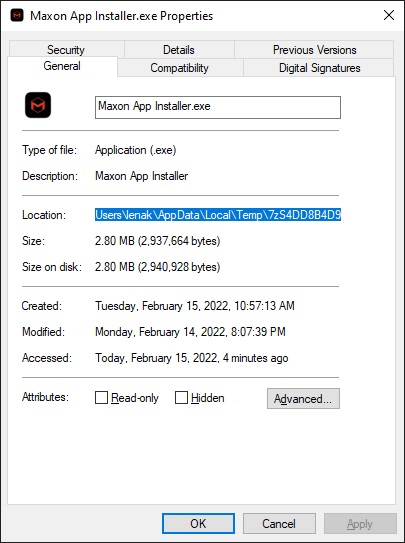Open the Advanced attributes dialog
The image size is (405, 543).
point(303,399)
